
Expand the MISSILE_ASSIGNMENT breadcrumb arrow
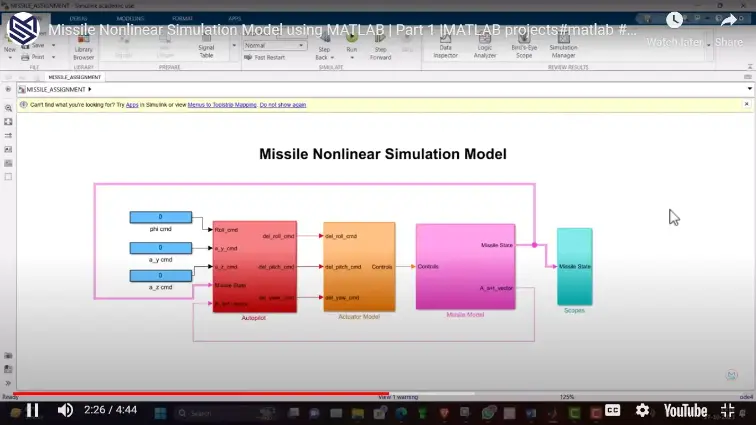(x=89, y=89)
